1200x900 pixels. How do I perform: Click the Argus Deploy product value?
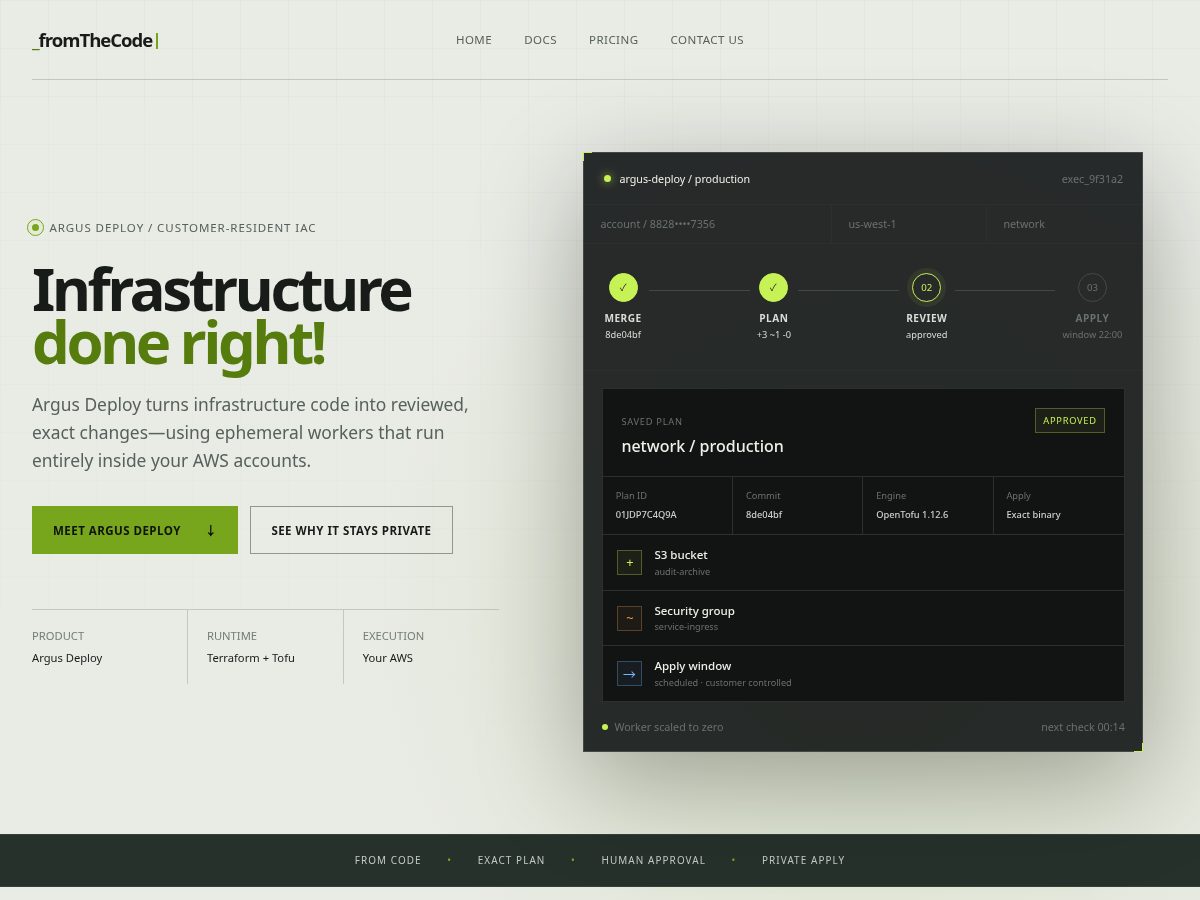(x=67, y=658)
